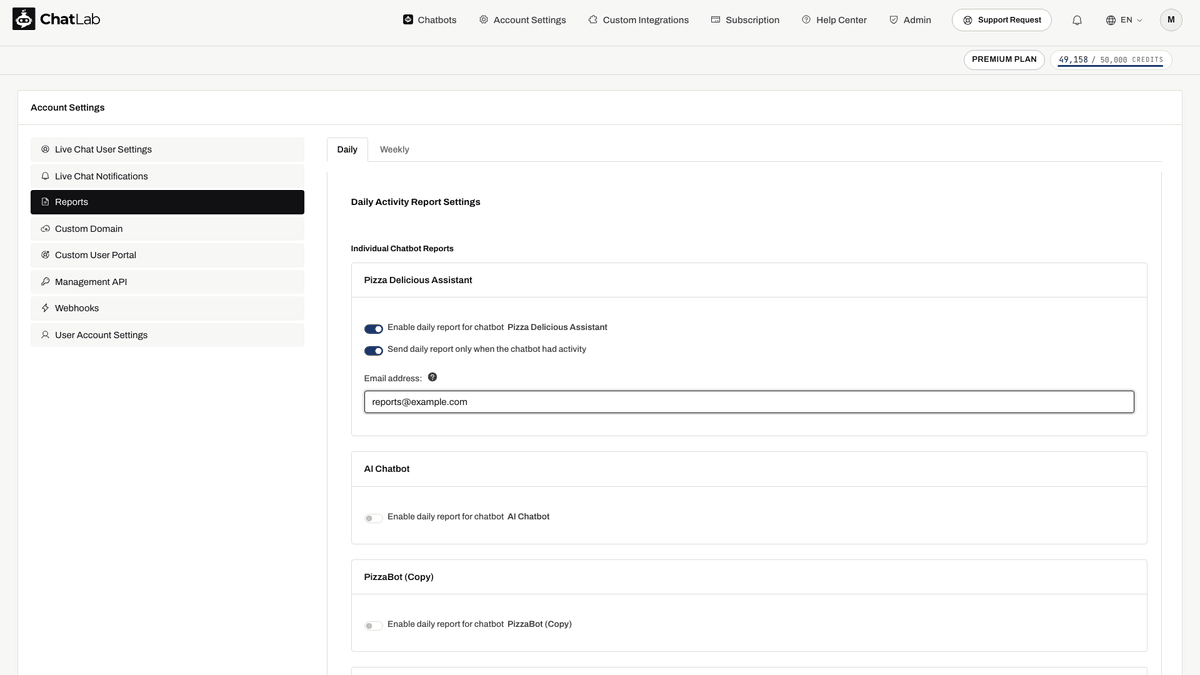Open Help Center in the top navigation
Image resolution: width=1200 pixels, height=675 pixels.
834,19
